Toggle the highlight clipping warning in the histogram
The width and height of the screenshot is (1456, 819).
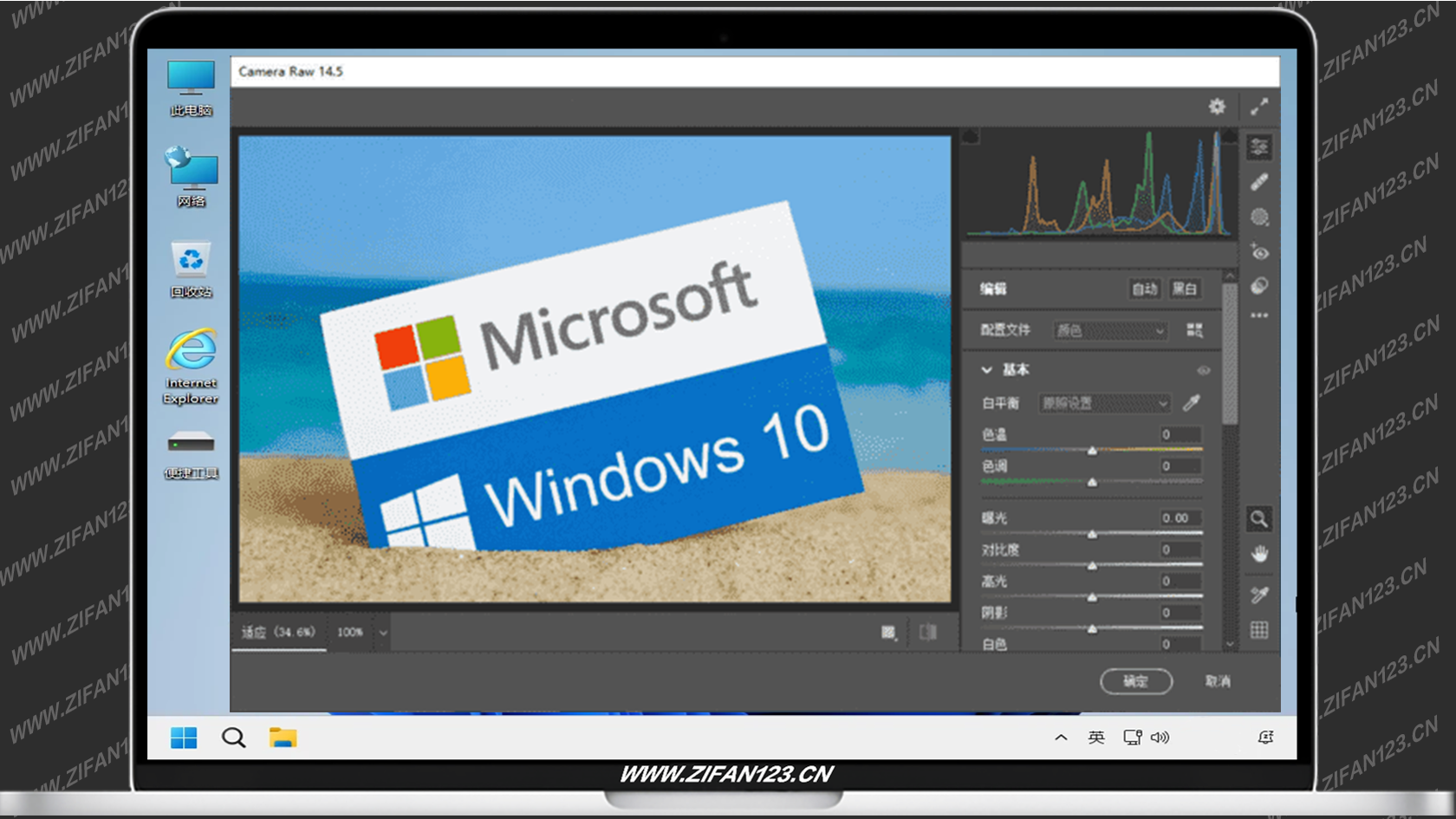pyautogui.click(x=1229, y=136)
